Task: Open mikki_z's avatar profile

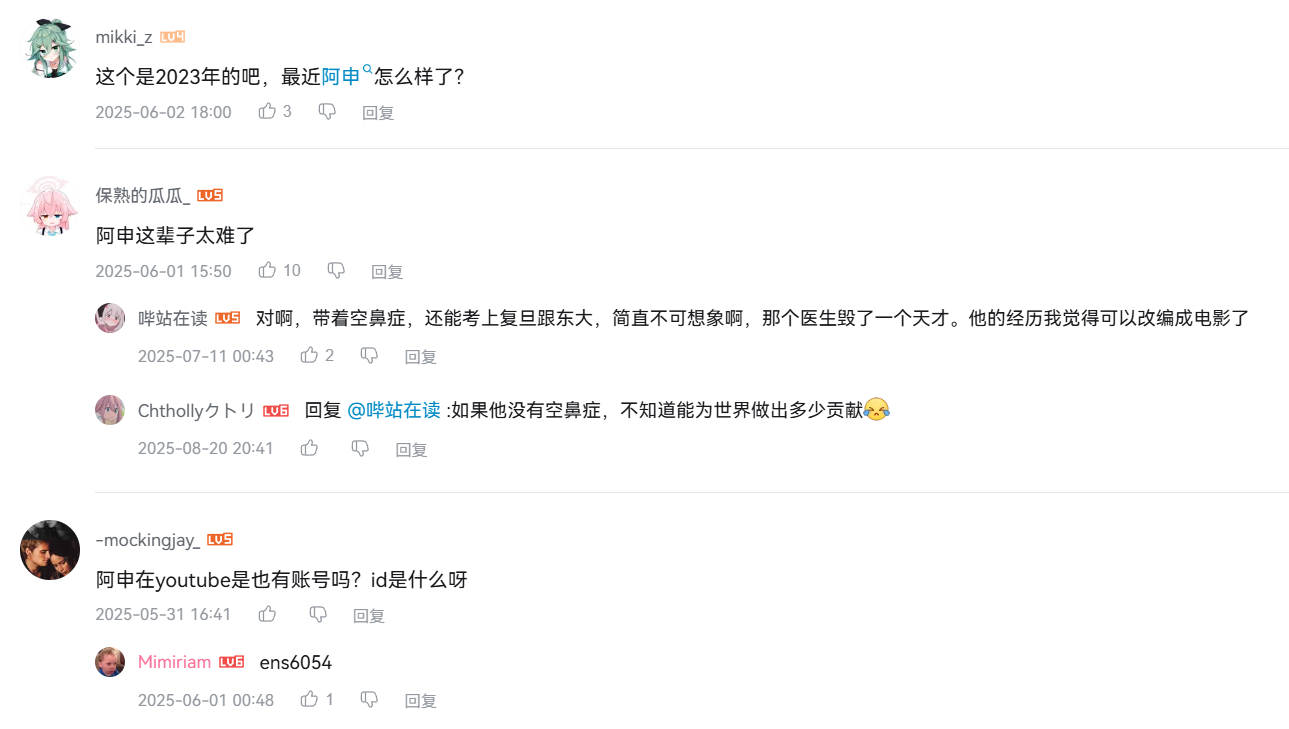Action: click(50, 47)
